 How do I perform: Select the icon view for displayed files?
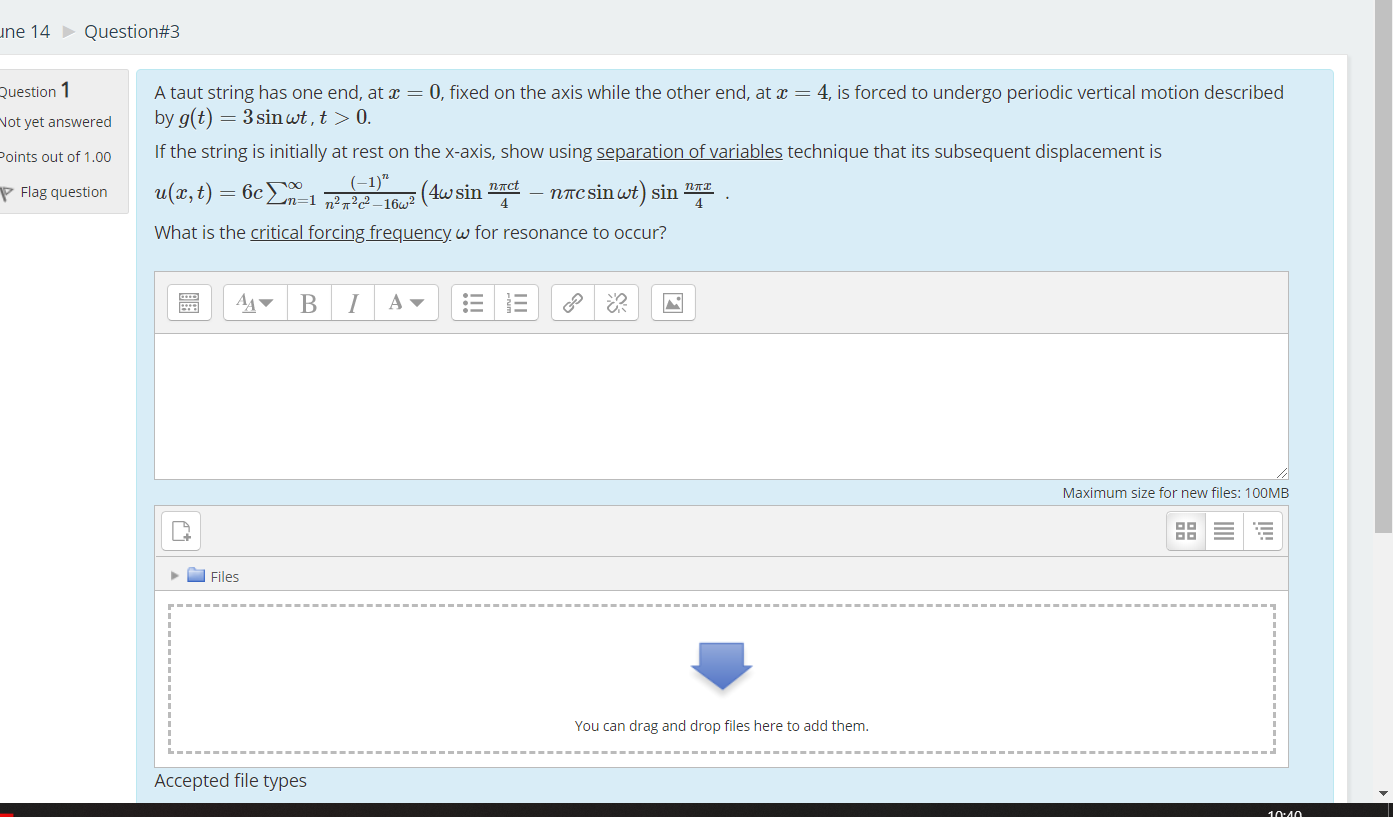coord(1185,530)
